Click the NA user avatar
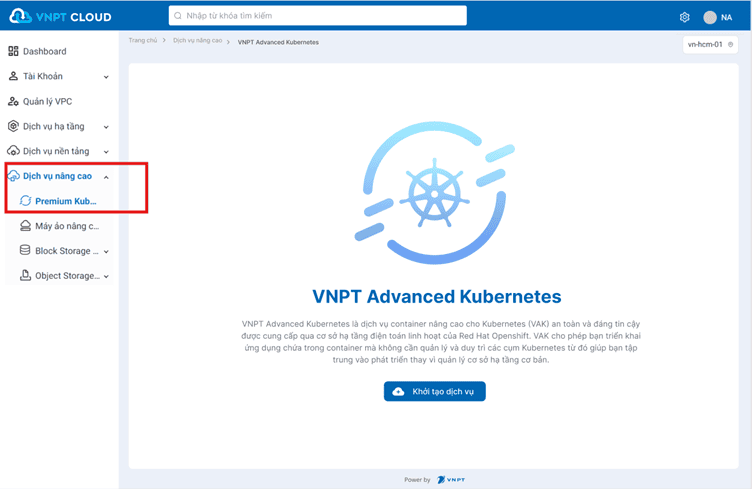This screenshot has height=489, width=752. [x=710, y=17]
